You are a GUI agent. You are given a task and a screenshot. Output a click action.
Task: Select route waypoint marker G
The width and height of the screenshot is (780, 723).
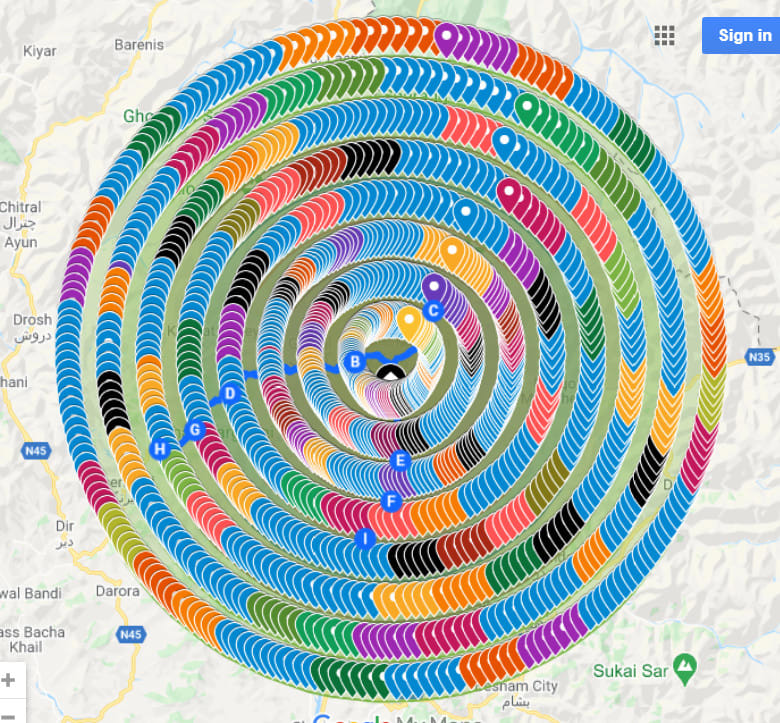pos(195,430)
